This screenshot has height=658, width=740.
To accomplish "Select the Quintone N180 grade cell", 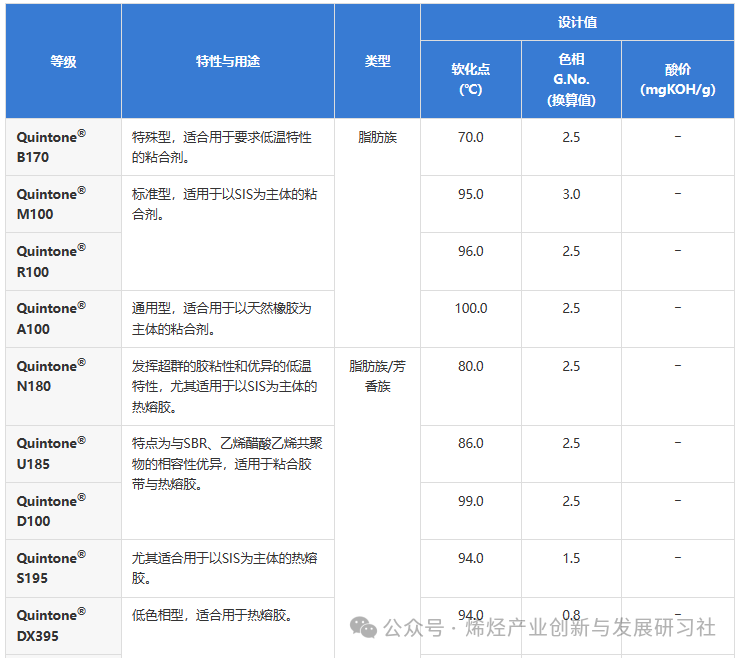I will [x=63, y=387].
